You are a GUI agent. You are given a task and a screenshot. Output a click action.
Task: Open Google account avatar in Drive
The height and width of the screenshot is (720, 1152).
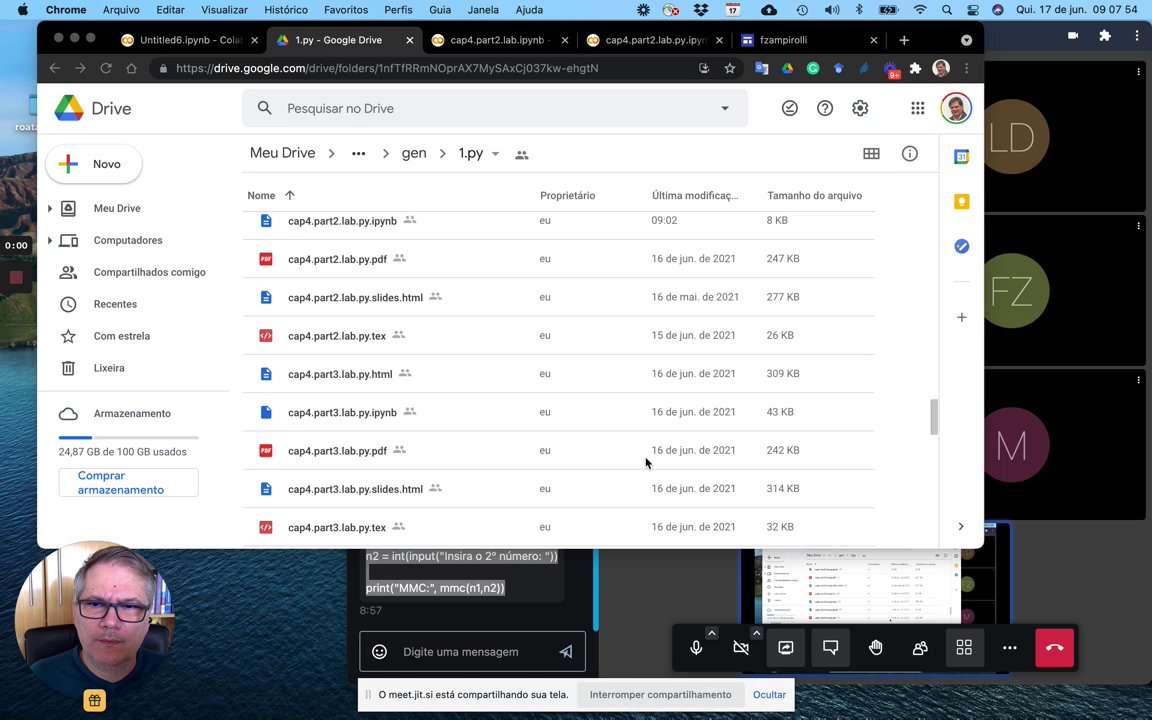pyautogui.click(x=956, y=108)
